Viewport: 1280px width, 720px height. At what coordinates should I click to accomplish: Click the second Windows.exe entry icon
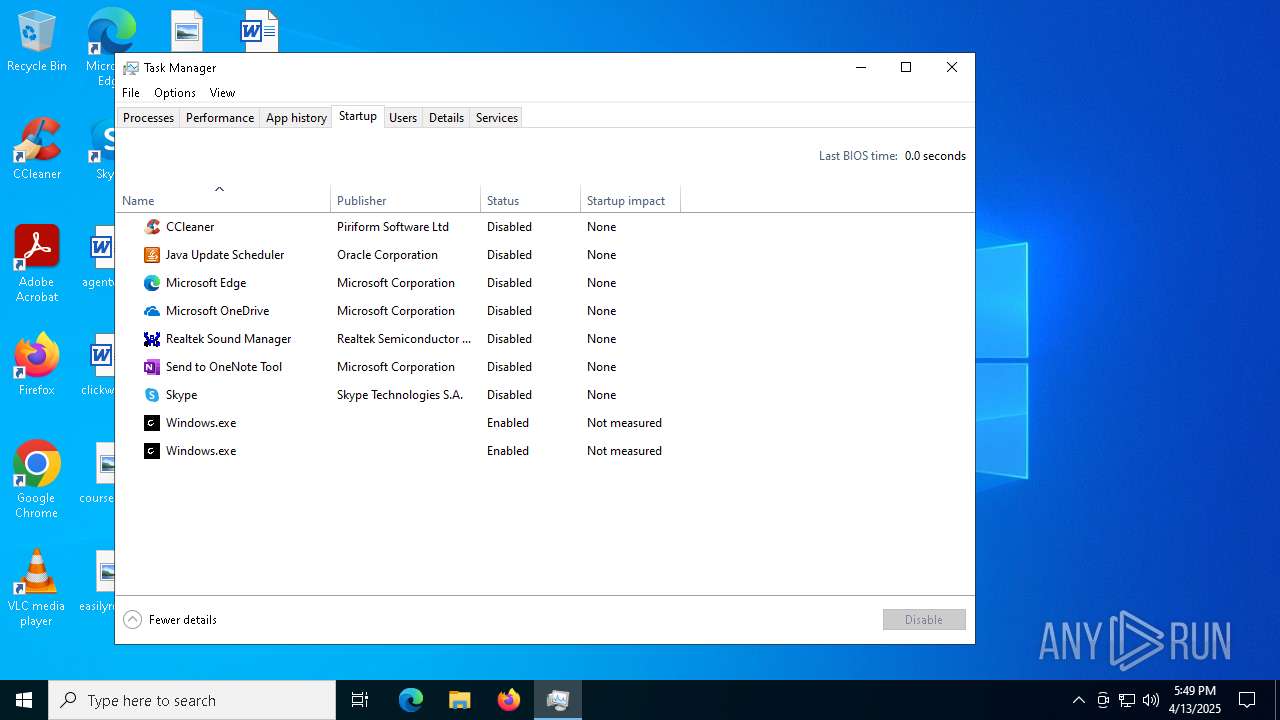[152, 451]
